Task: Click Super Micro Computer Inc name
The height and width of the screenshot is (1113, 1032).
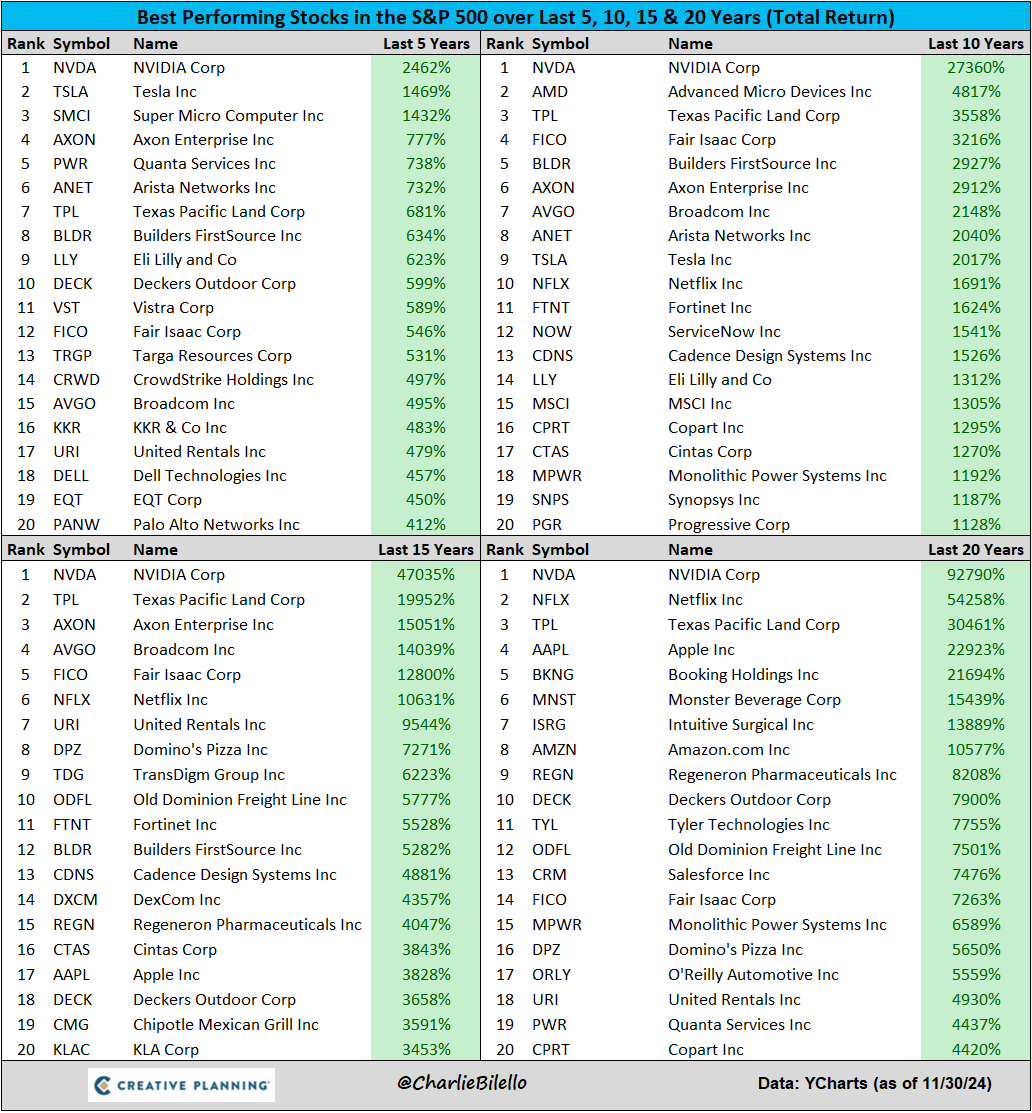Action: pos(228,116)
